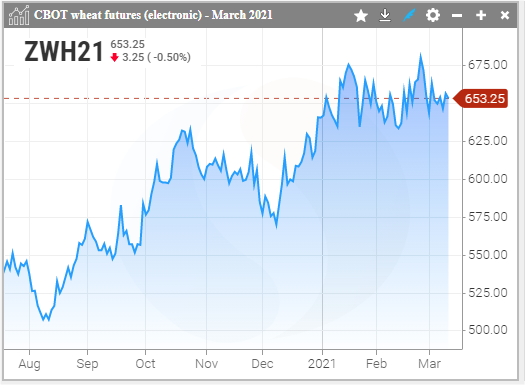
Task: Click the Aug label on time axis
Action: tap(29, 364)
